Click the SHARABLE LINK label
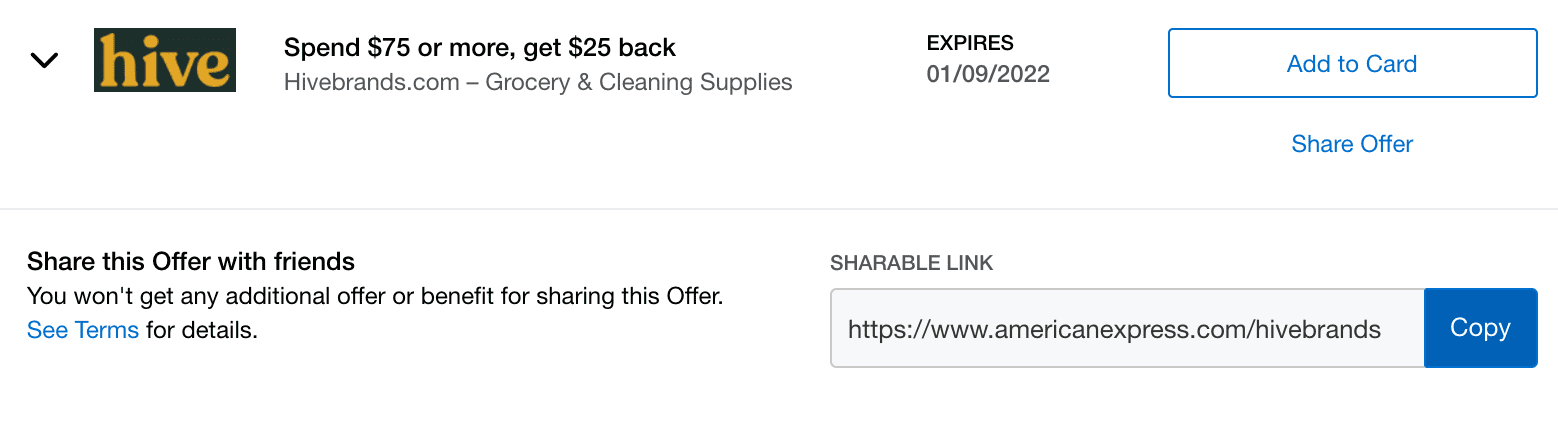 click(x=911, y=263)
